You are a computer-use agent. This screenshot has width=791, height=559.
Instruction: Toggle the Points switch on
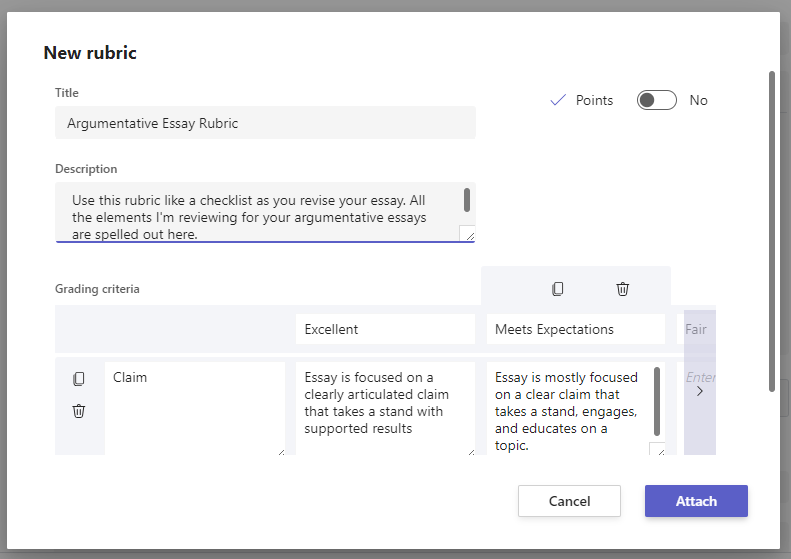[x=657, y=100]
